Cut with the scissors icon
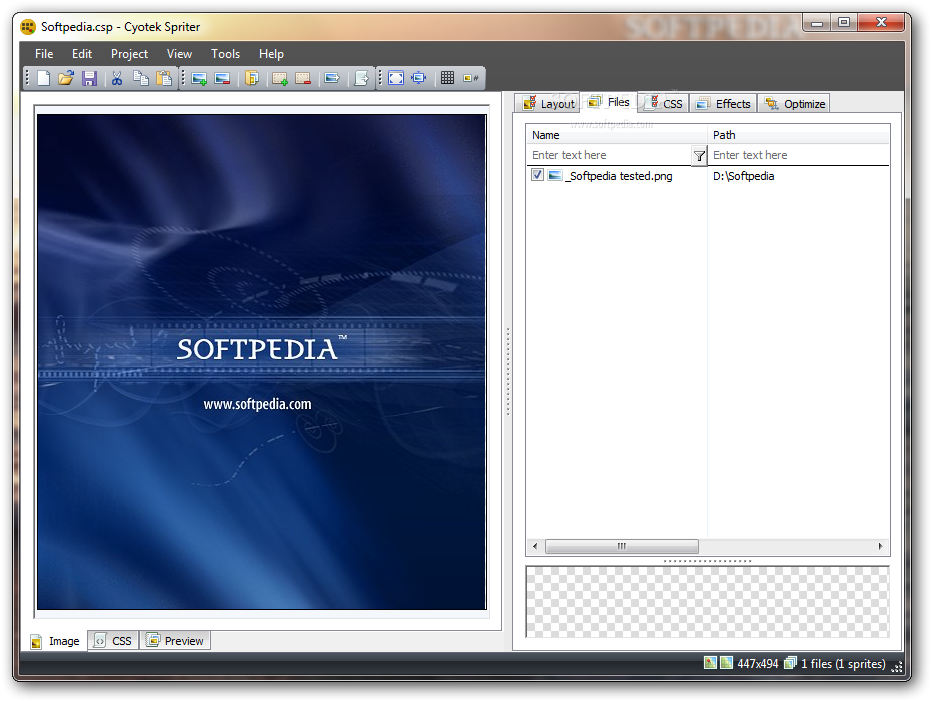The width and height of the screenshot is (932, 702). pos(117,78)
